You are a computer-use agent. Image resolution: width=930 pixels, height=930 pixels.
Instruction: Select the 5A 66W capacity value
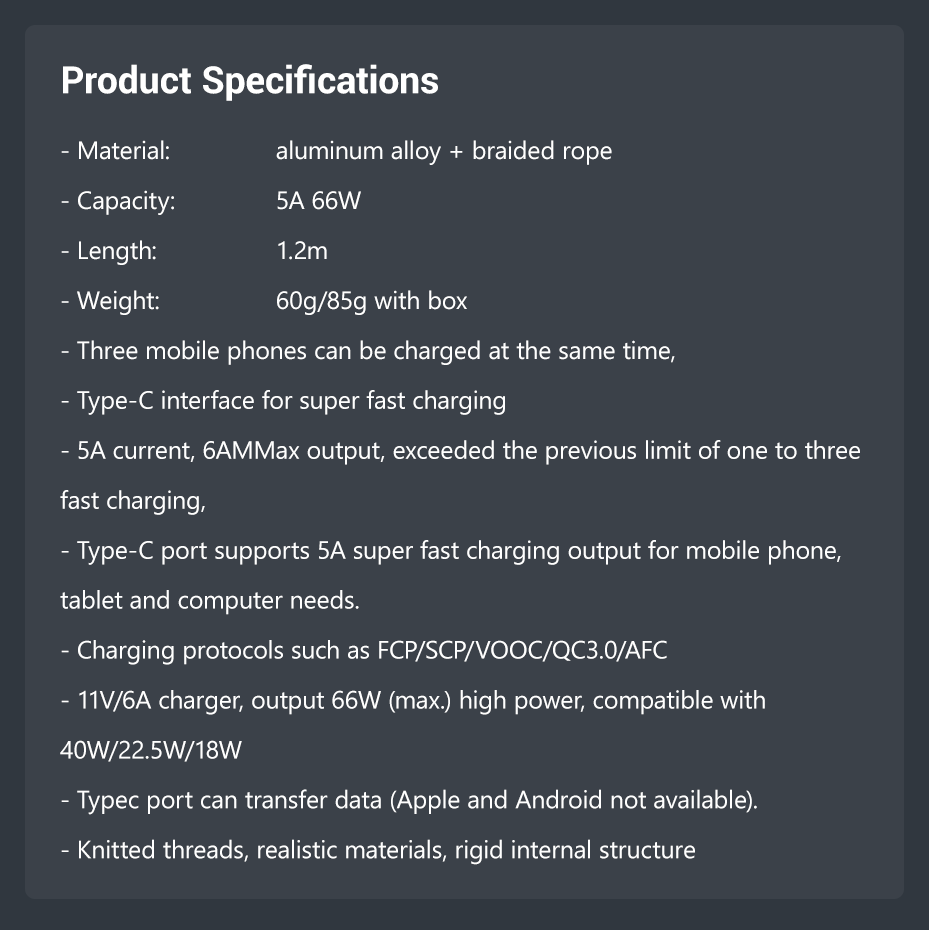point(317,201)
